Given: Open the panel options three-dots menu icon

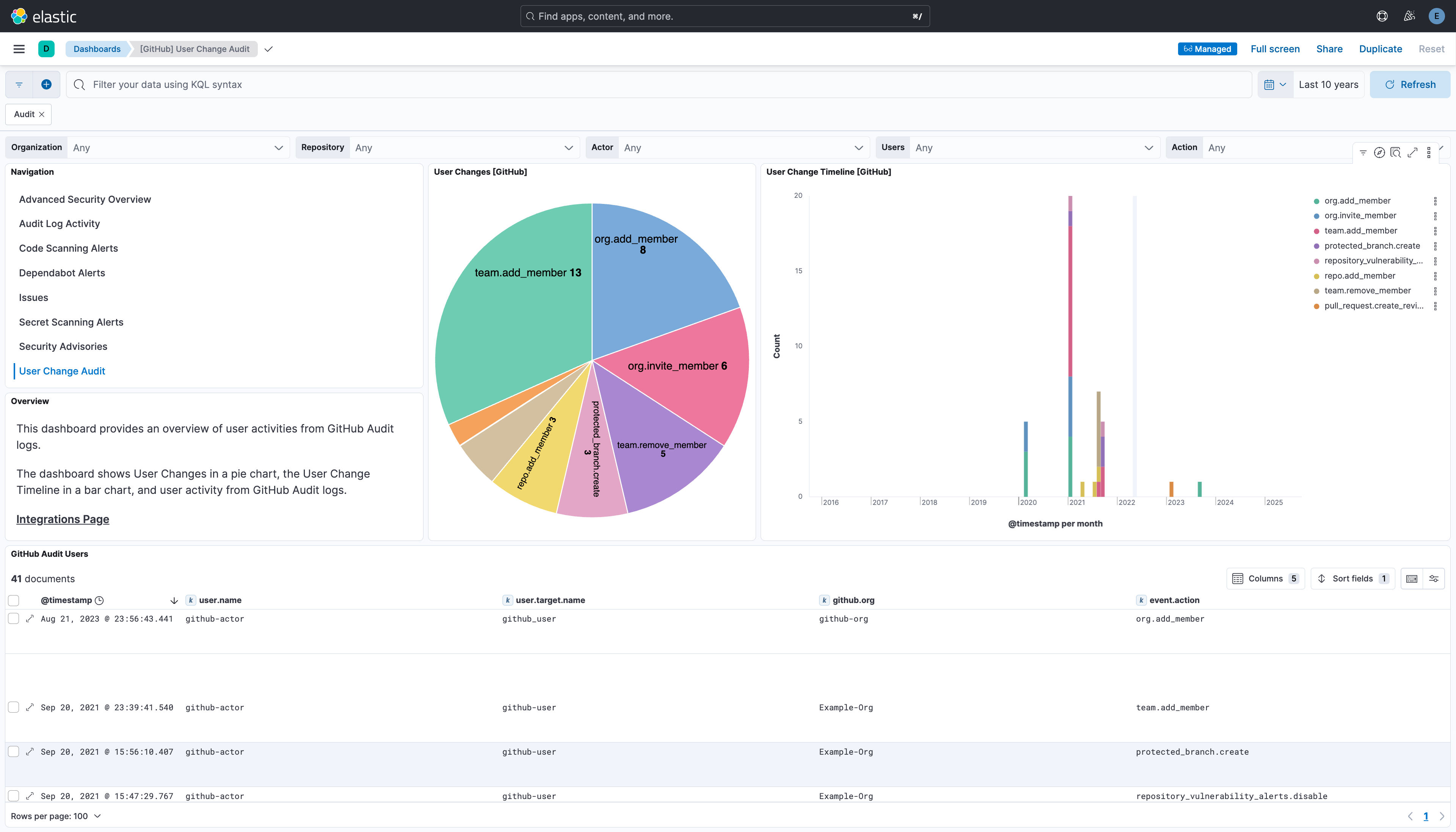Looking at the screenshot, I should click(1430, 153).
